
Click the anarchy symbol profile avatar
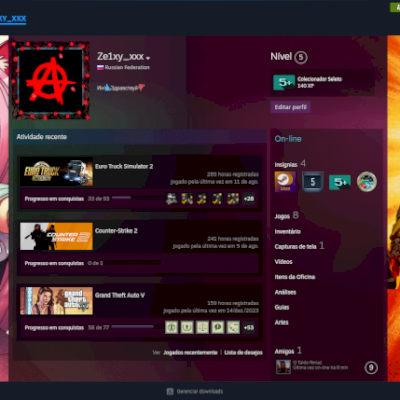point(51,80)
